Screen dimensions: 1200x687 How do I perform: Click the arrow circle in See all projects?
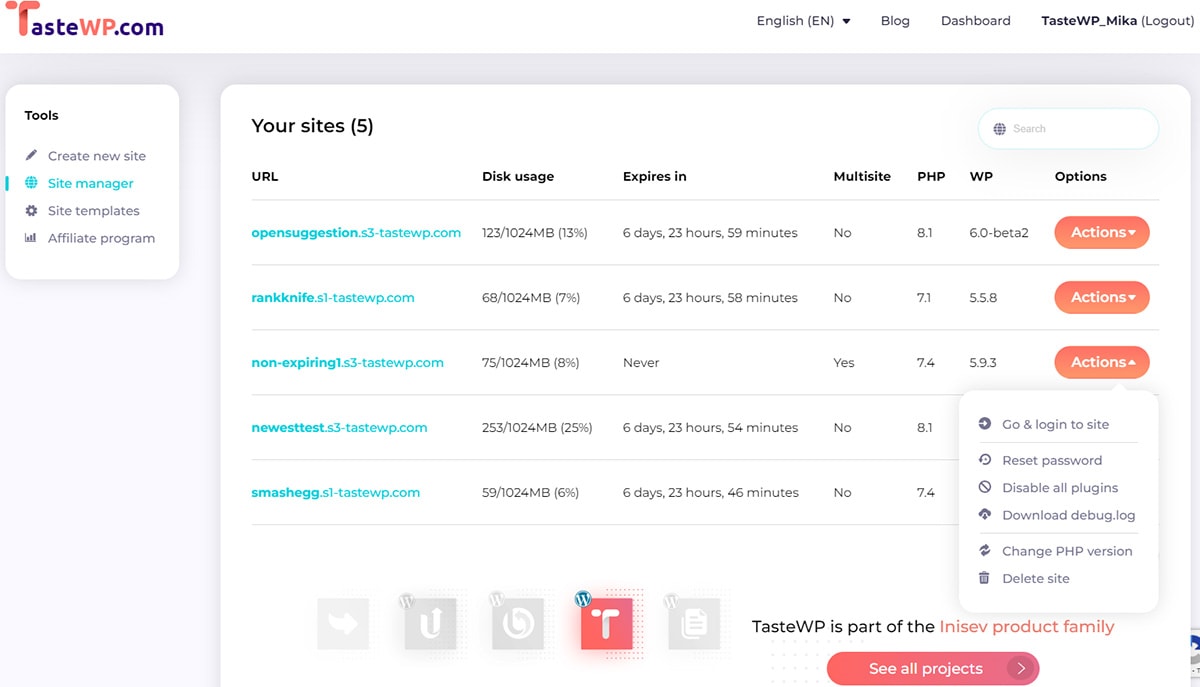click(1020, 669)
